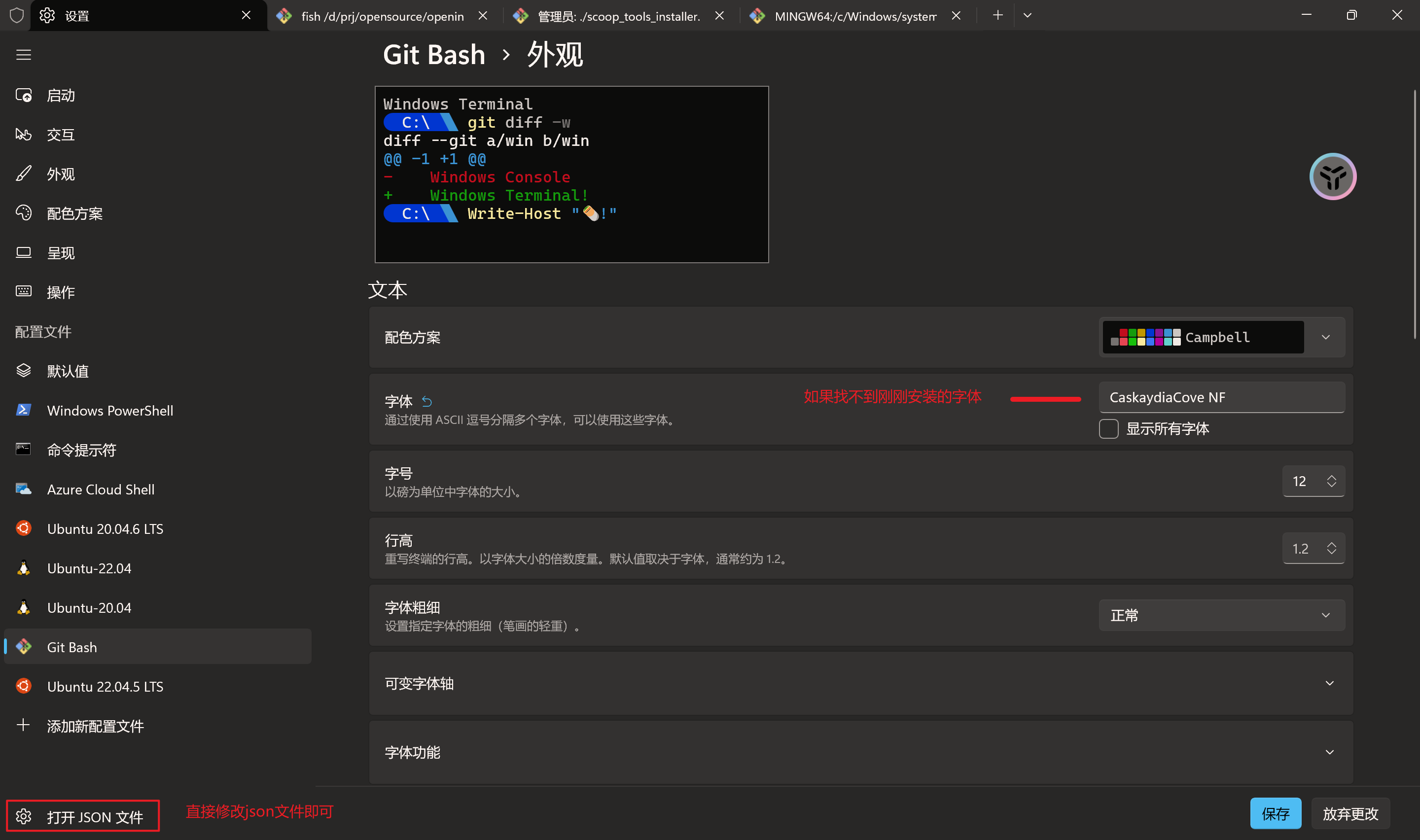Click the Ubuntu-20.04 penguin icon
Screen dimensions: 1420x840
tap(23, 607)
